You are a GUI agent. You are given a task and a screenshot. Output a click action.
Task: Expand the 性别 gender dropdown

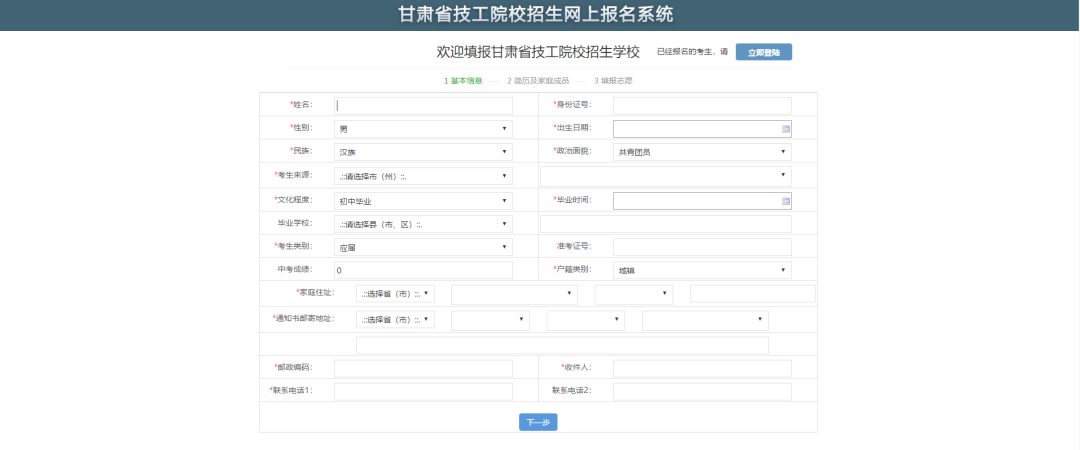[x=423, y=129]
